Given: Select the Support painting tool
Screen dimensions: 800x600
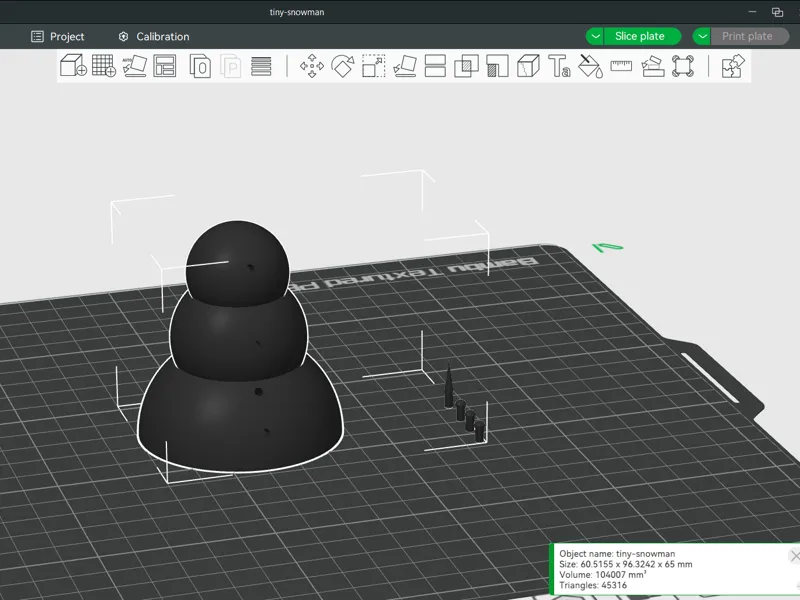Looking at the screenshot, I should coord(497,66).
